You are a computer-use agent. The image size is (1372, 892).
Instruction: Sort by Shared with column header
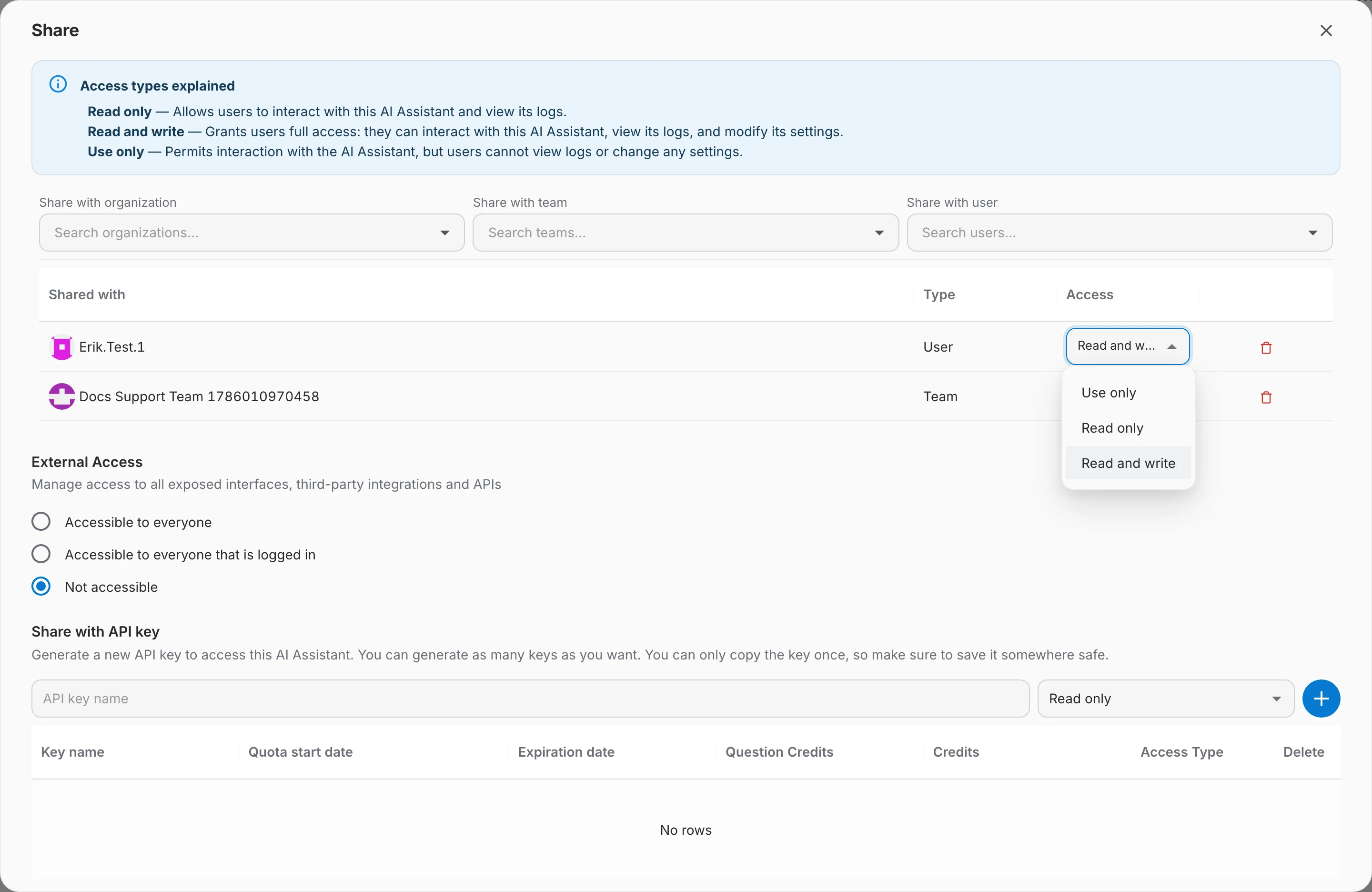coord(87,294)
